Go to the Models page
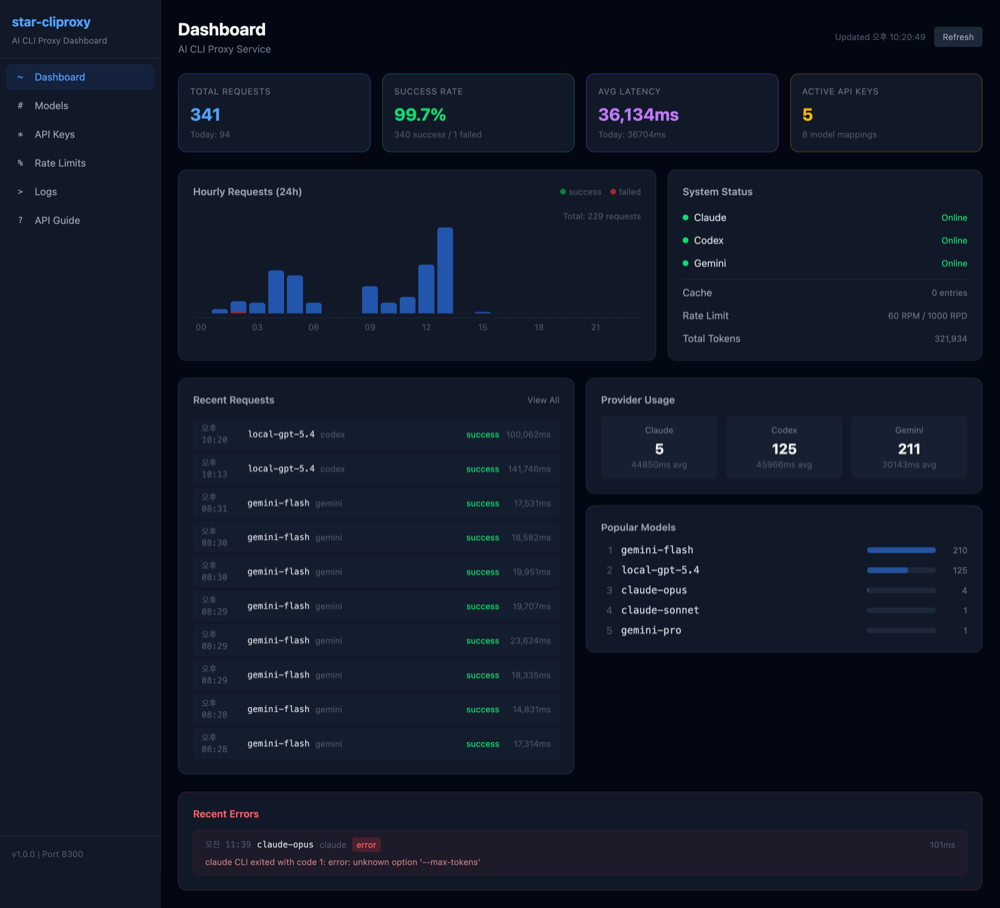Screen dimensions: 1000x908 coord(80,106)
